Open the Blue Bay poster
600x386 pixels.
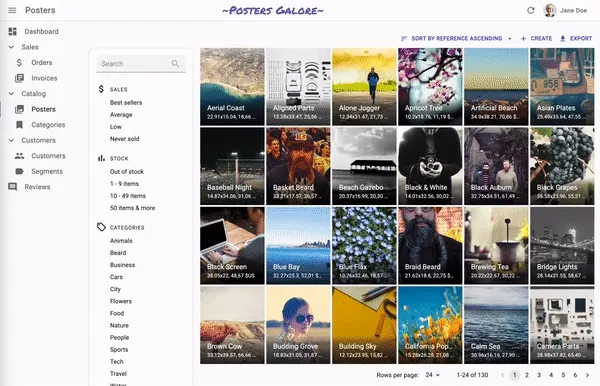[x=298, y=246]
